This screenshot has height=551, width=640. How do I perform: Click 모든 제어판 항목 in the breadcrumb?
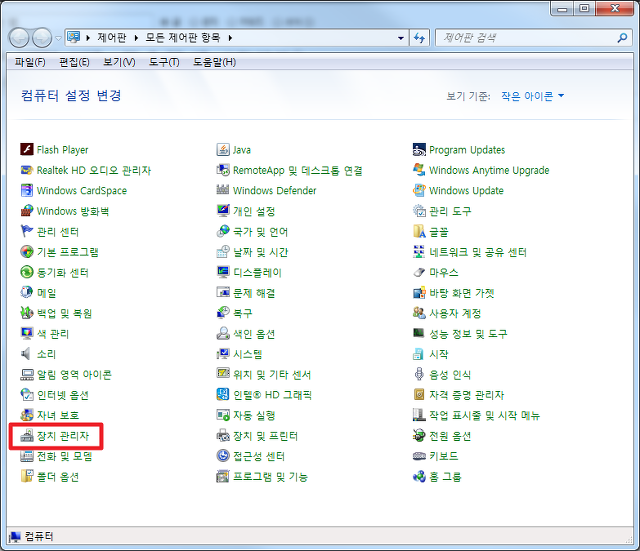click(x=183, y=38)
